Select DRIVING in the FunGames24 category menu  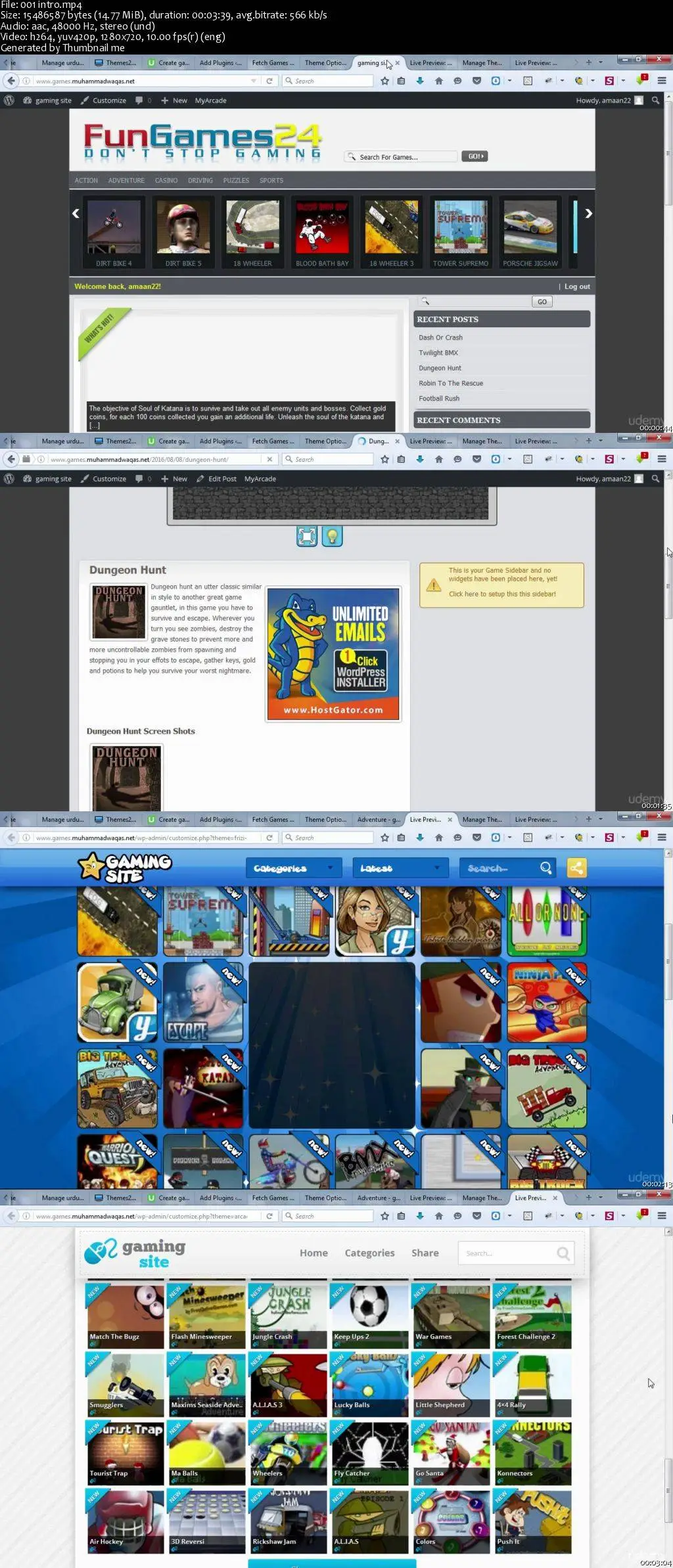coord(200,180)
